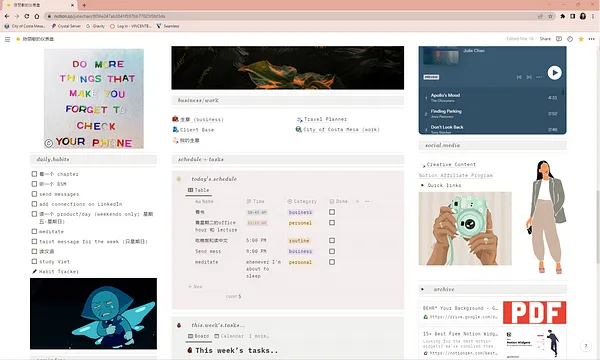Open the Best Free Notion Widgets bookmark
600x360 pixels.
tap(492, 342)
